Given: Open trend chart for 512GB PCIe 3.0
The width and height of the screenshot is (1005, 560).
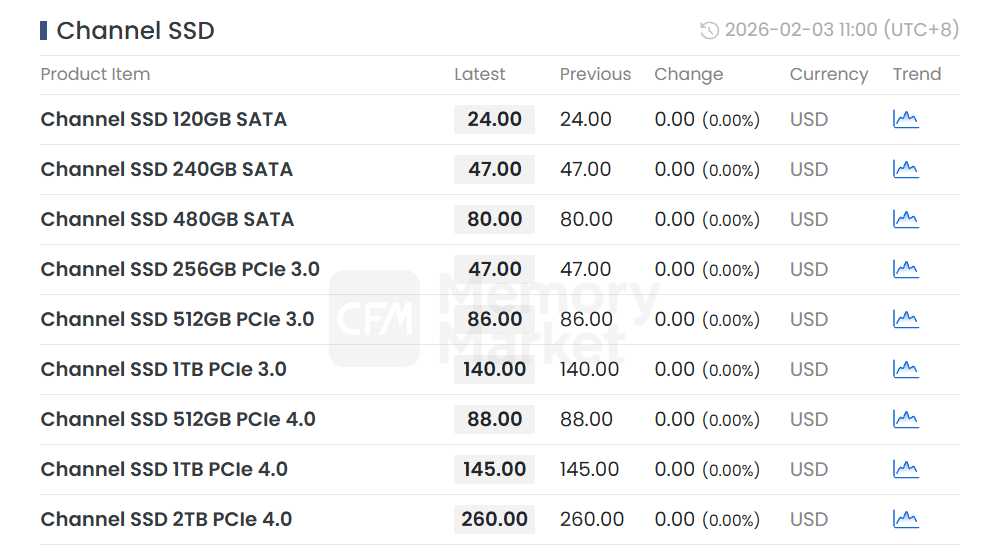Looking at the screenshot, I should click(x=905, y=320).
